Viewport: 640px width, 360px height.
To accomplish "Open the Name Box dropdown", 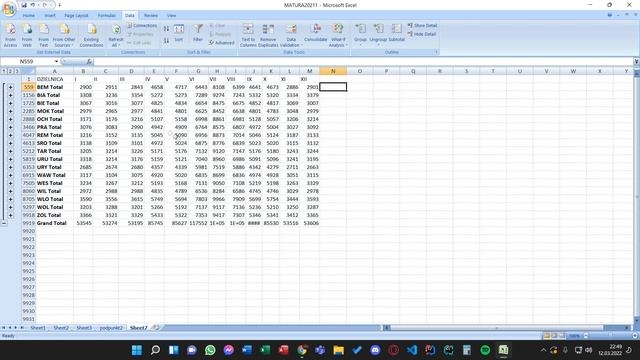I will [56, 62].
